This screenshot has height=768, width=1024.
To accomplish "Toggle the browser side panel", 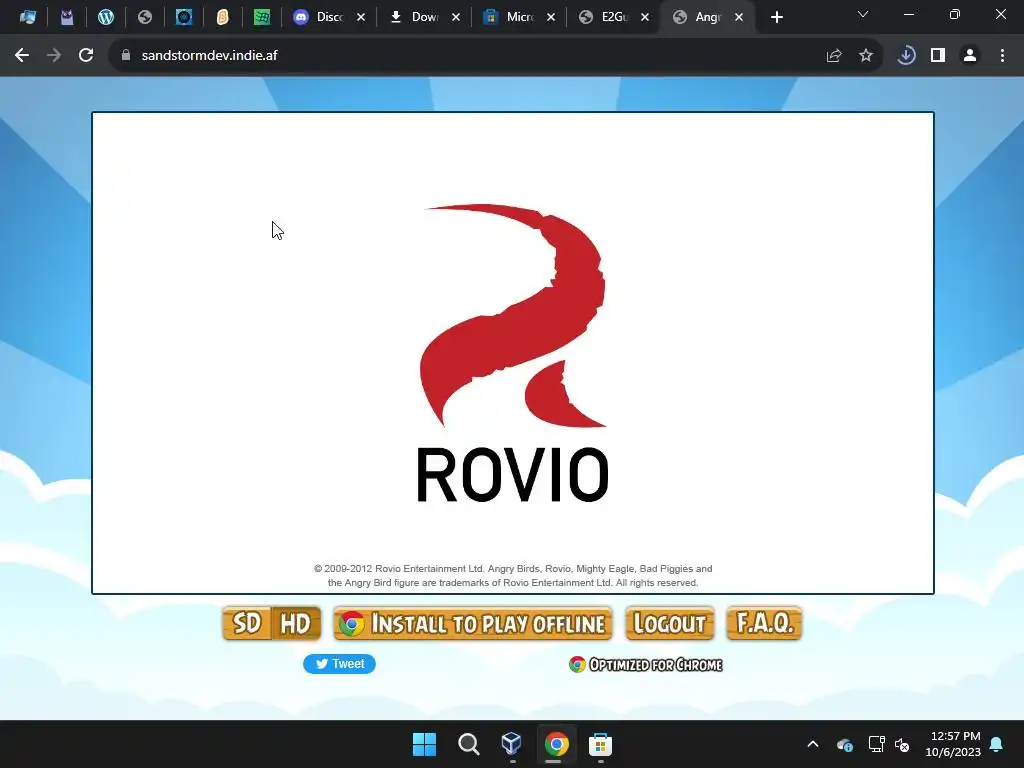I will coord(938,56).
